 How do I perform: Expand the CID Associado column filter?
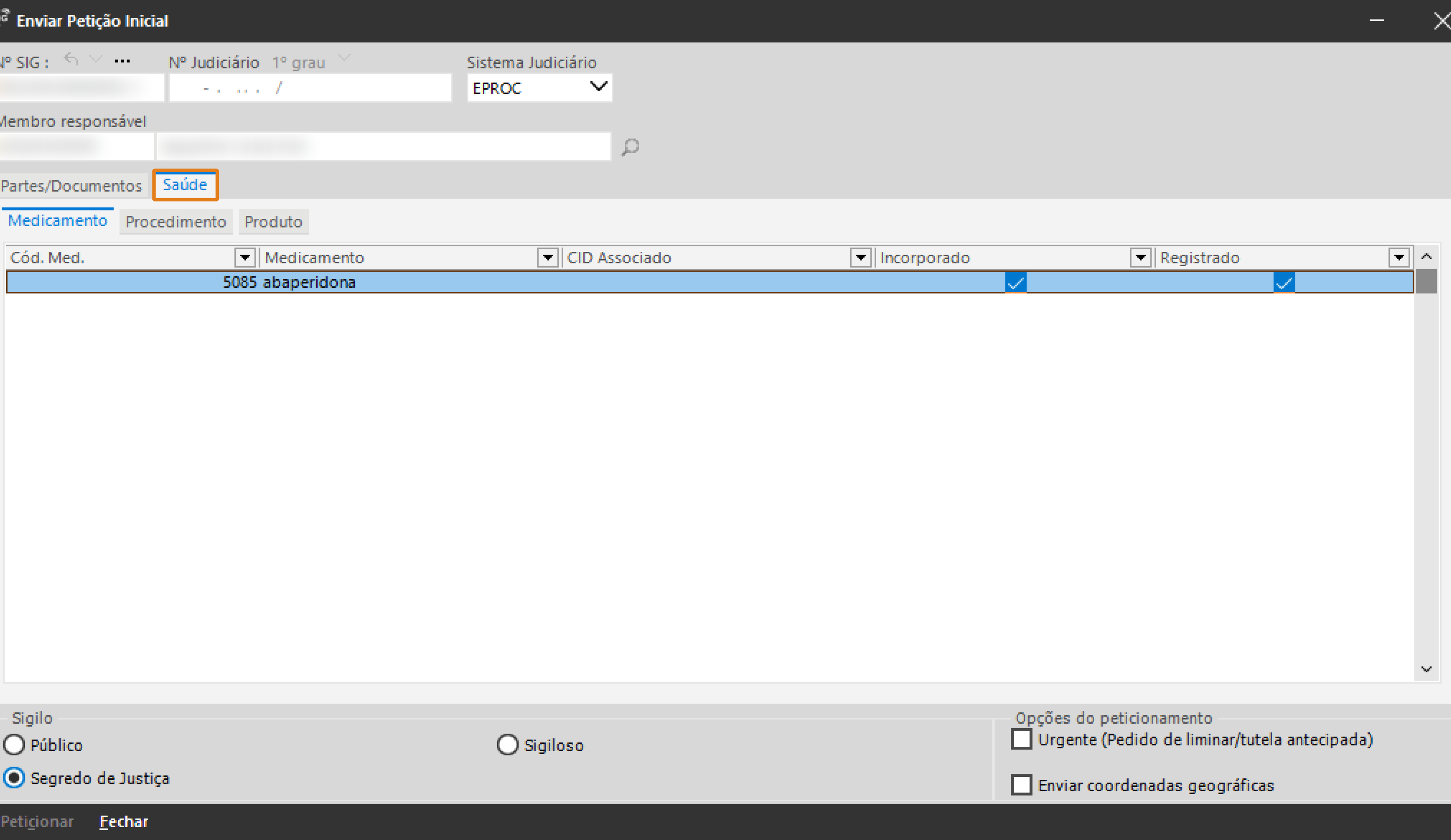coord(860,257)
